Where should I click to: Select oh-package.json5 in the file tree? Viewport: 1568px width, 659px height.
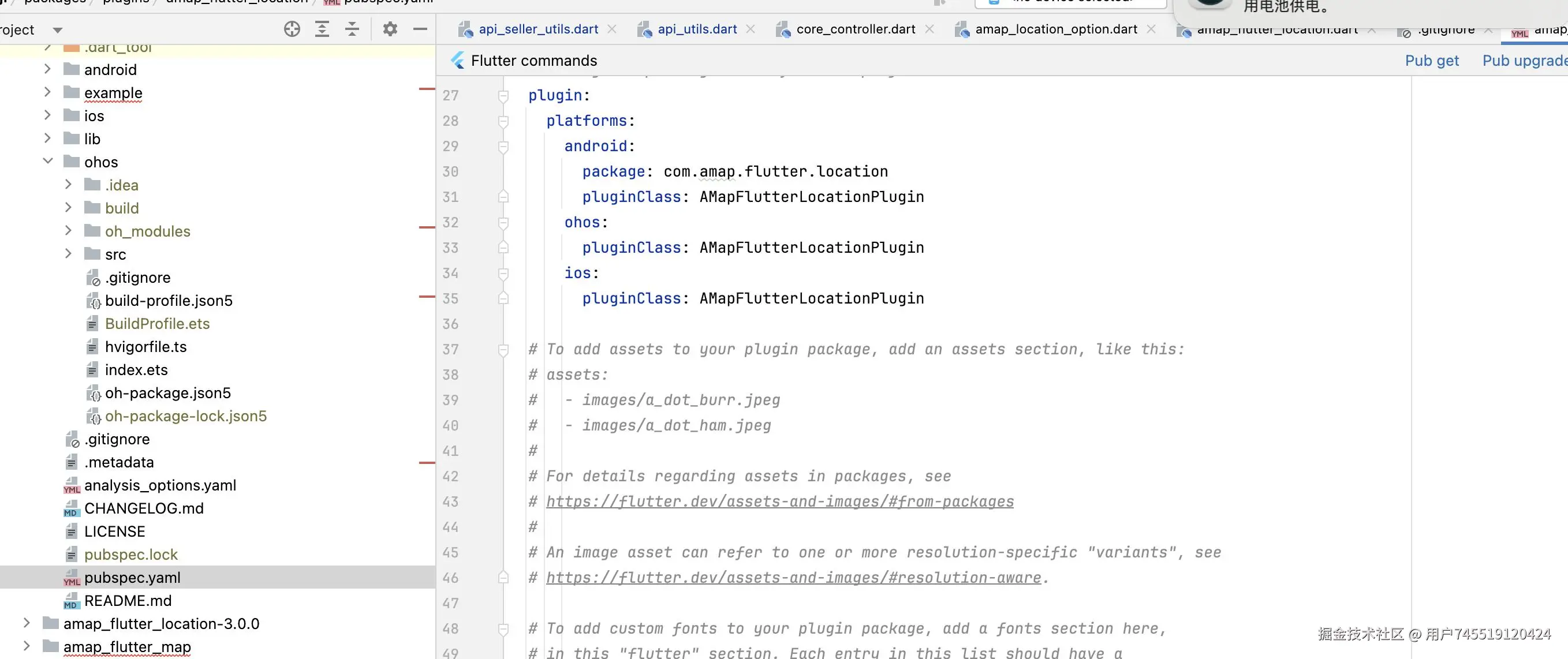click(167, 393)
